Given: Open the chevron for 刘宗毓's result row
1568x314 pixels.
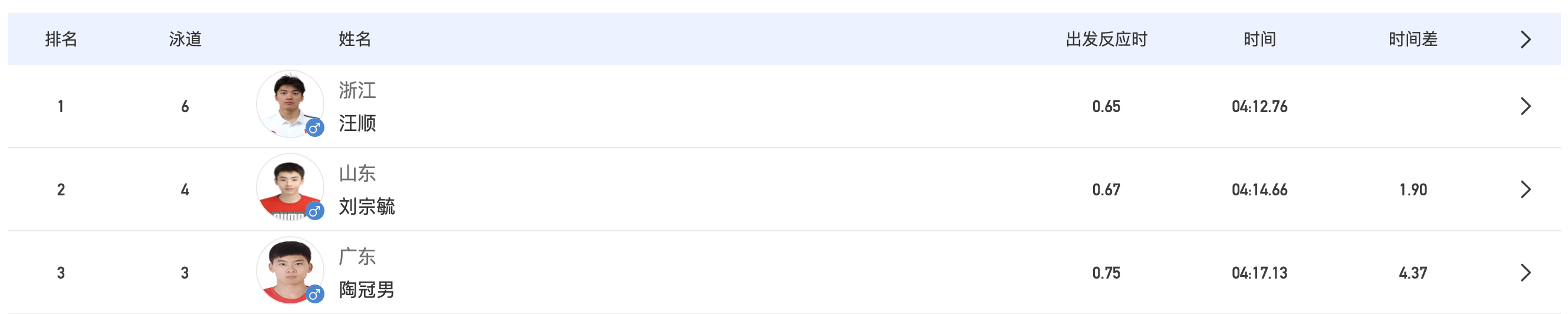Looking at the screenshot, I should tap(1525, 190).
